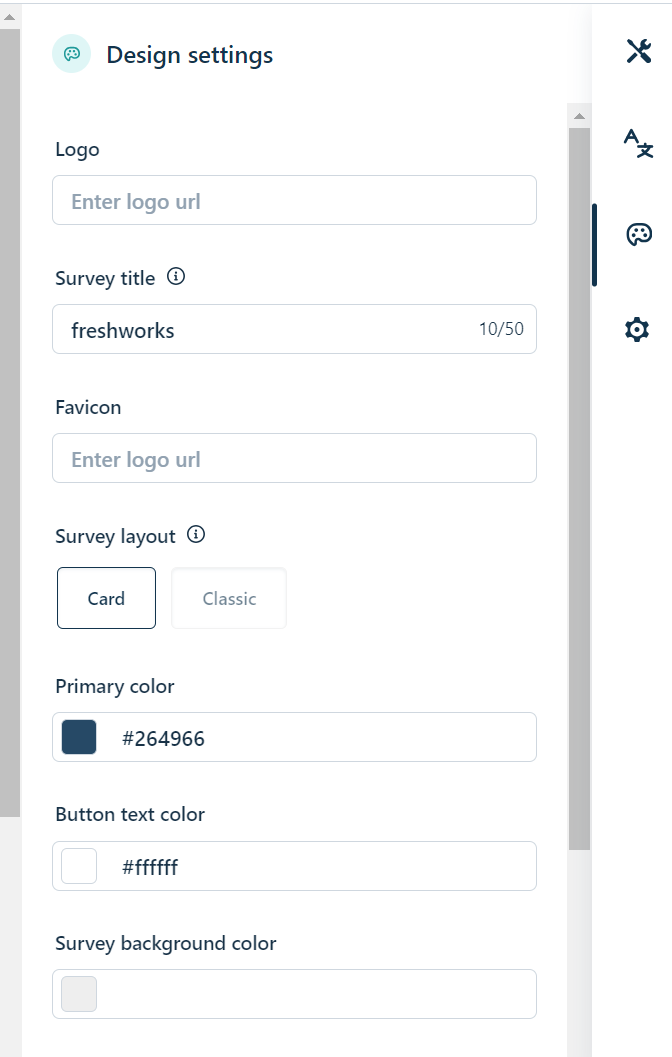Click the settings panel scroll up arrow
The height and width of the screenshot is (1057, 672).
click(x=579, y=116)
